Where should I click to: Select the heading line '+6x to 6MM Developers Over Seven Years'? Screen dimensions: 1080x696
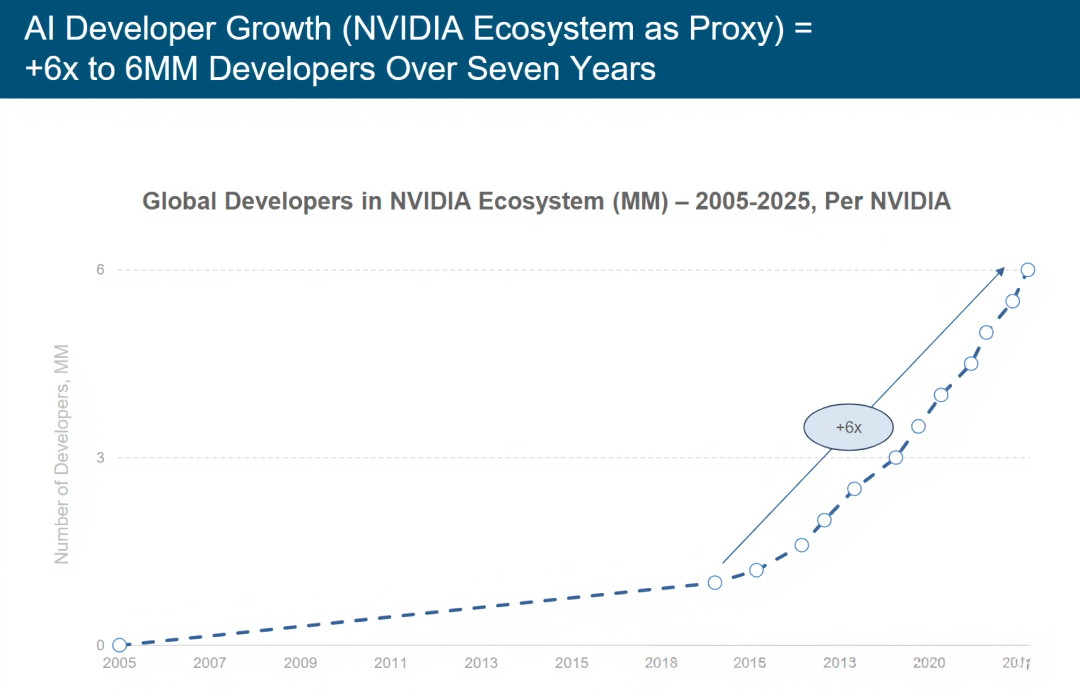(x=340, y=69)
